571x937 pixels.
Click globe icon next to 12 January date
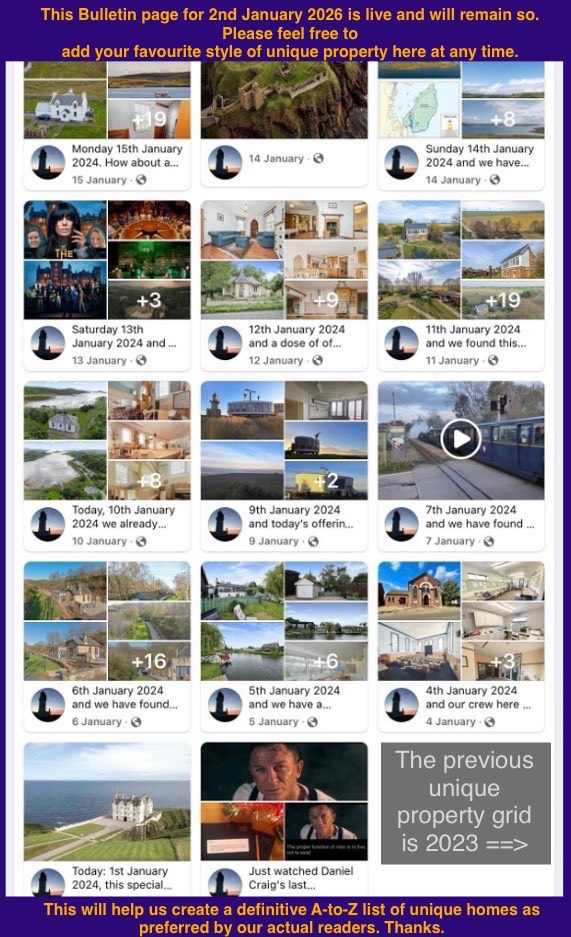point(318,360)
